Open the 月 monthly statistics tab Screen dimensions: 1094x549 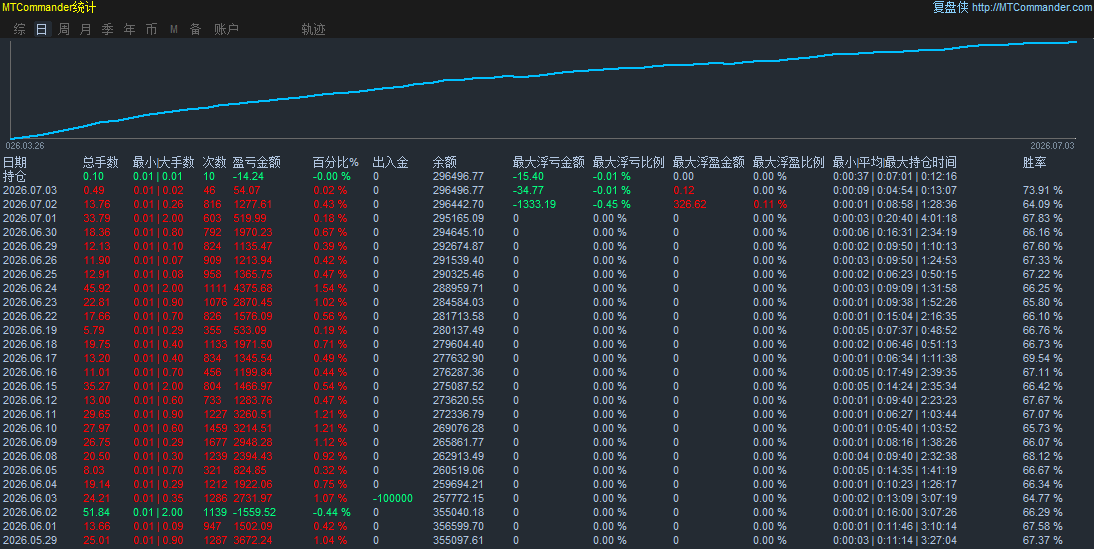pyautogui.click(x=86, y=29)
